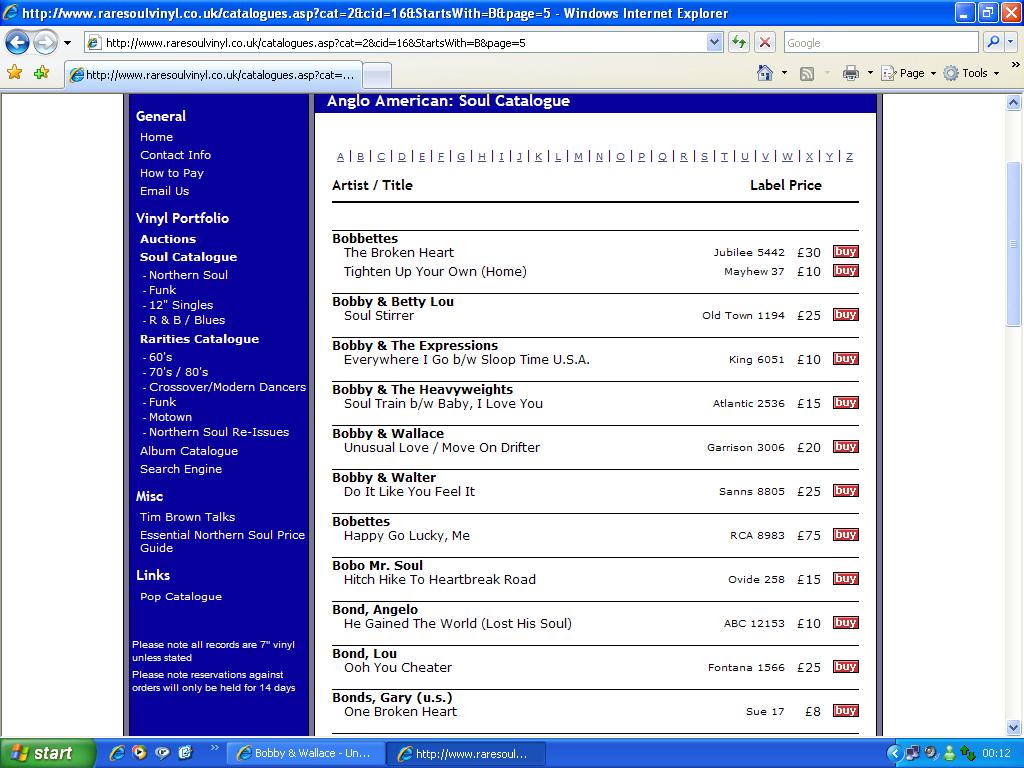Open the Essential Northern Soul Price Guide
This screenshot has width=1024, height=768.
(x=222, y=541)
